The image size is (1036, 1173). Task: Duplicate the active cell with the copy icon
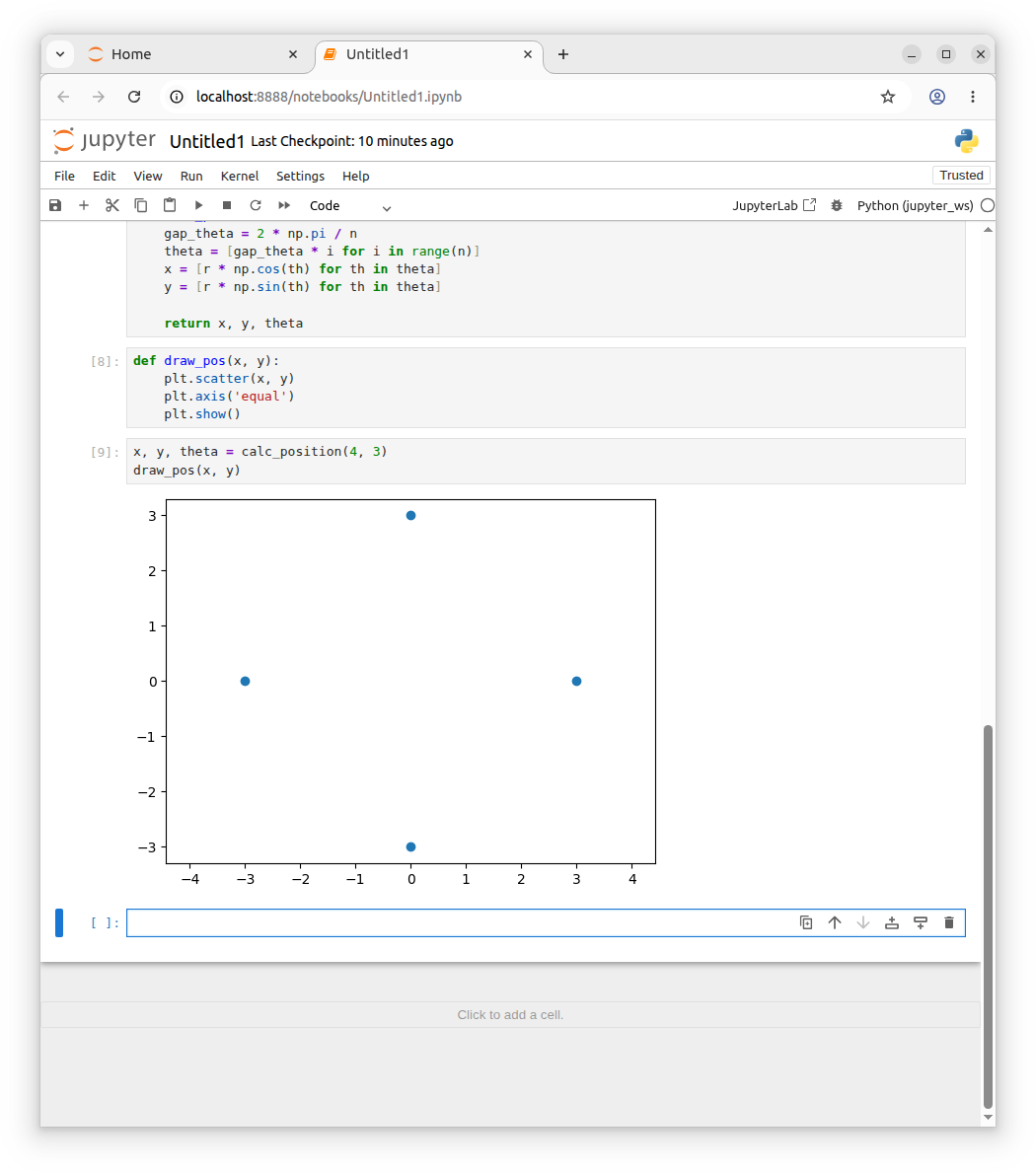click(x=805, y=922)
